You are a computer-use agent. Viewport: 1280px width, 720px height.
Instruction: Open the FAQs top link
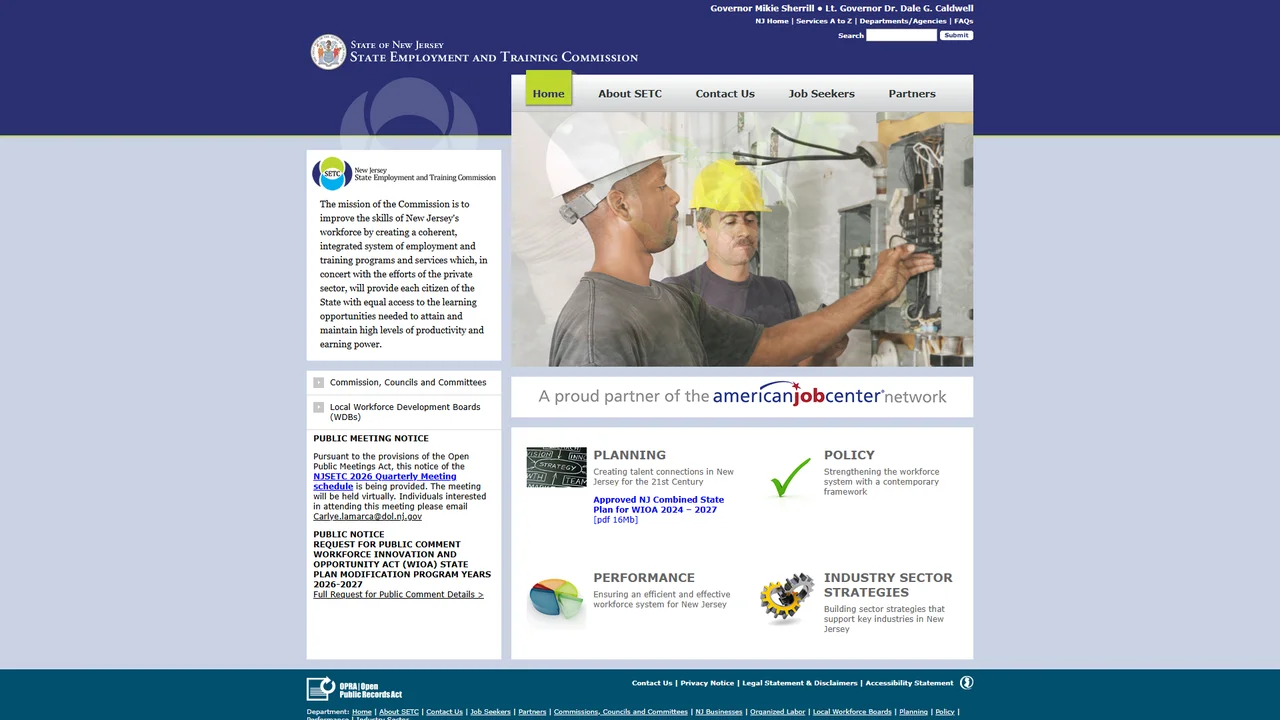click(963, 21)
